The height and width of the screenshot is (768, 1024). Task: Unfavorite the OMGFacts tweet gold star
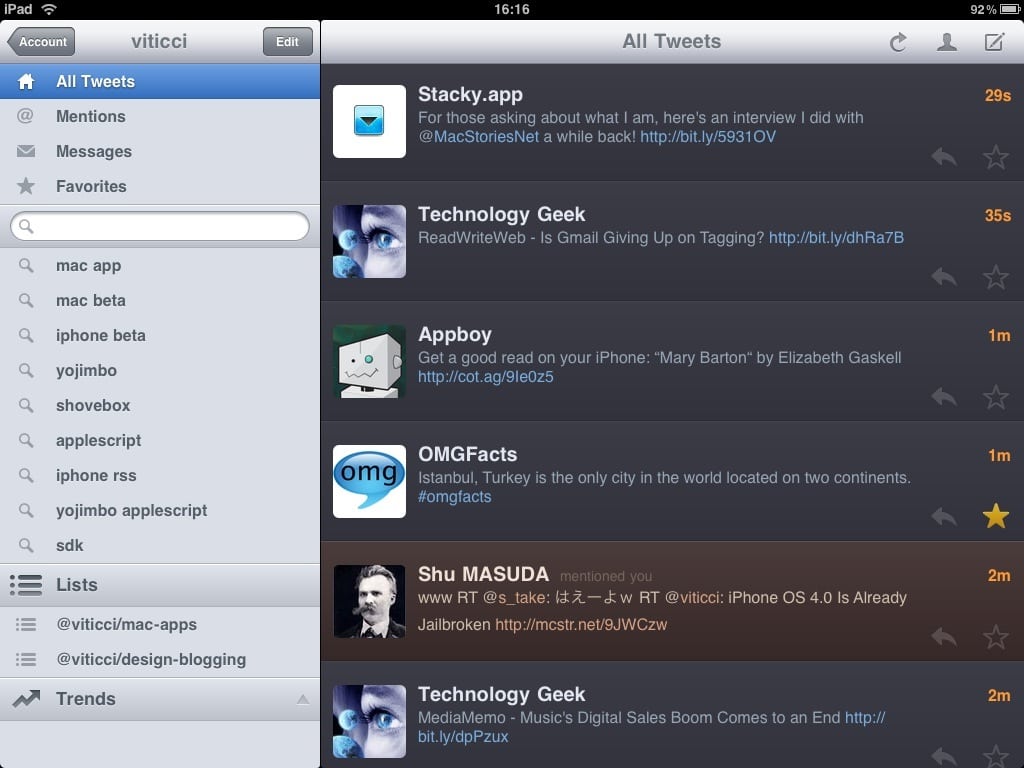996,516
